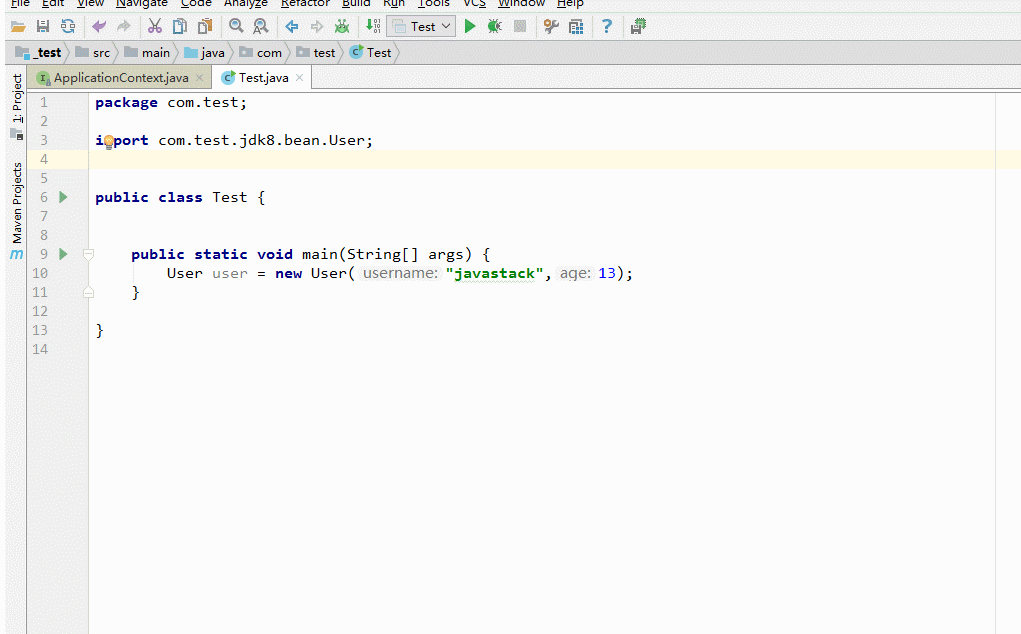Click the Replace magnifier icon

[x=260, y=27]
